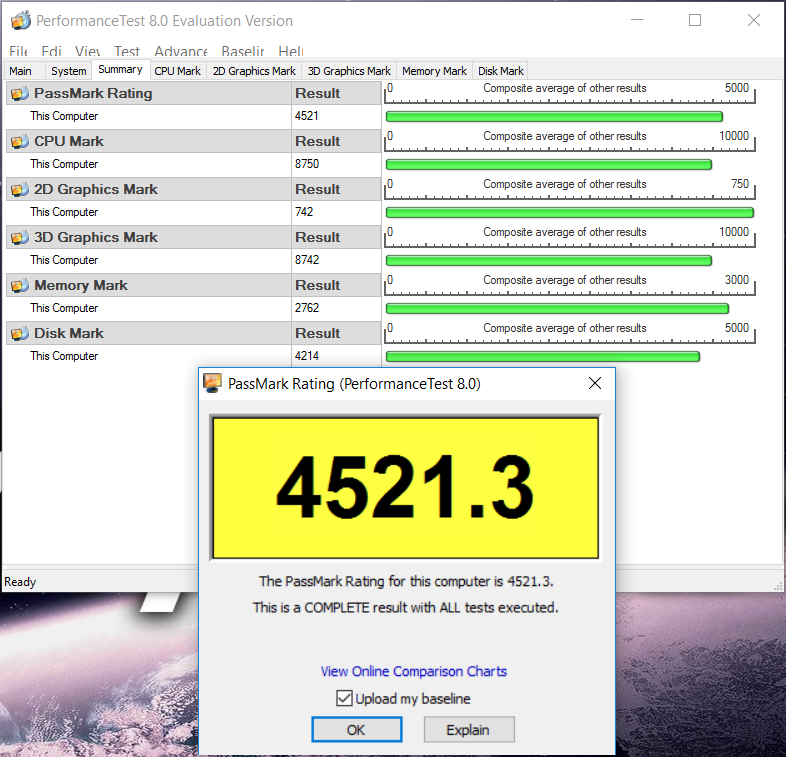The height and width of the screenshot is (757, 786).
Task: Click the 2D Graphics Mark row icon
Action: click(x=20, y=190)
